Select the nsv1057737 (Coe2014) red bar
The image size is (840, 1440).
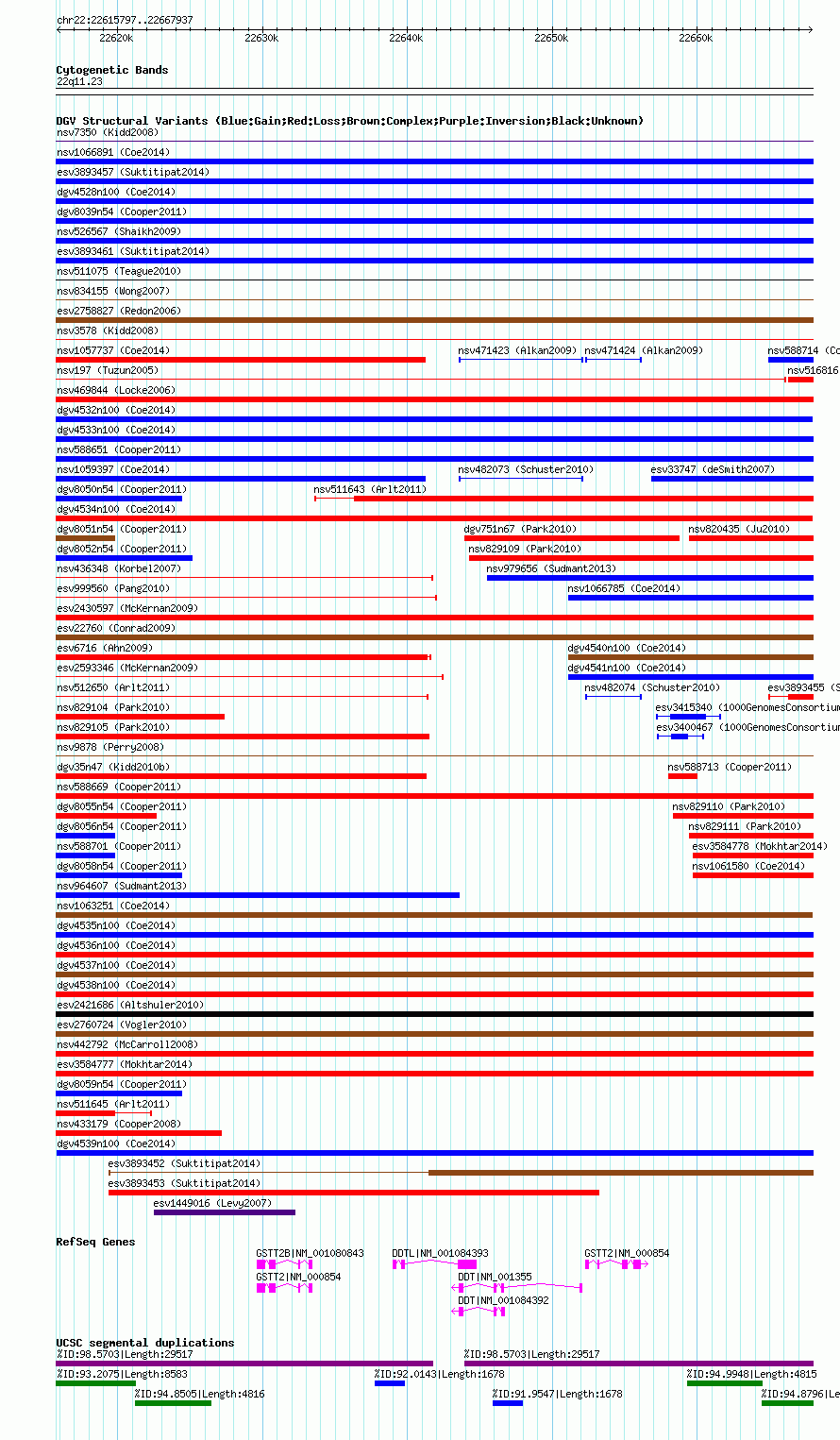[x=241, y=360]
